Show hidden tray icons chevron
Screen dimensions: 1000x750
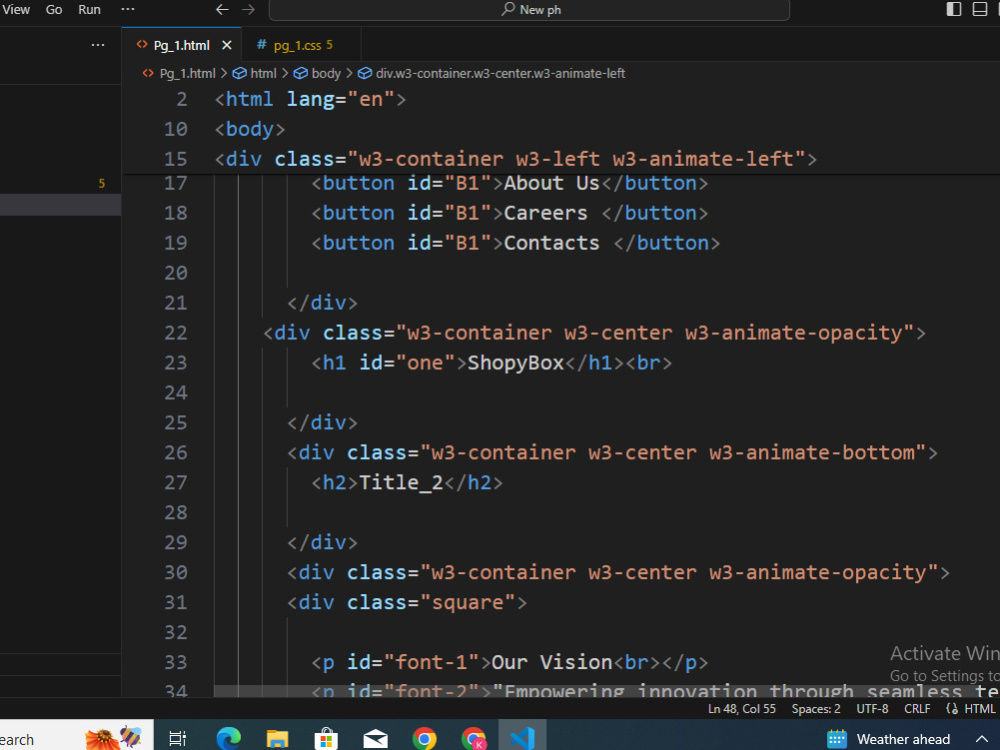pos(982,739)
